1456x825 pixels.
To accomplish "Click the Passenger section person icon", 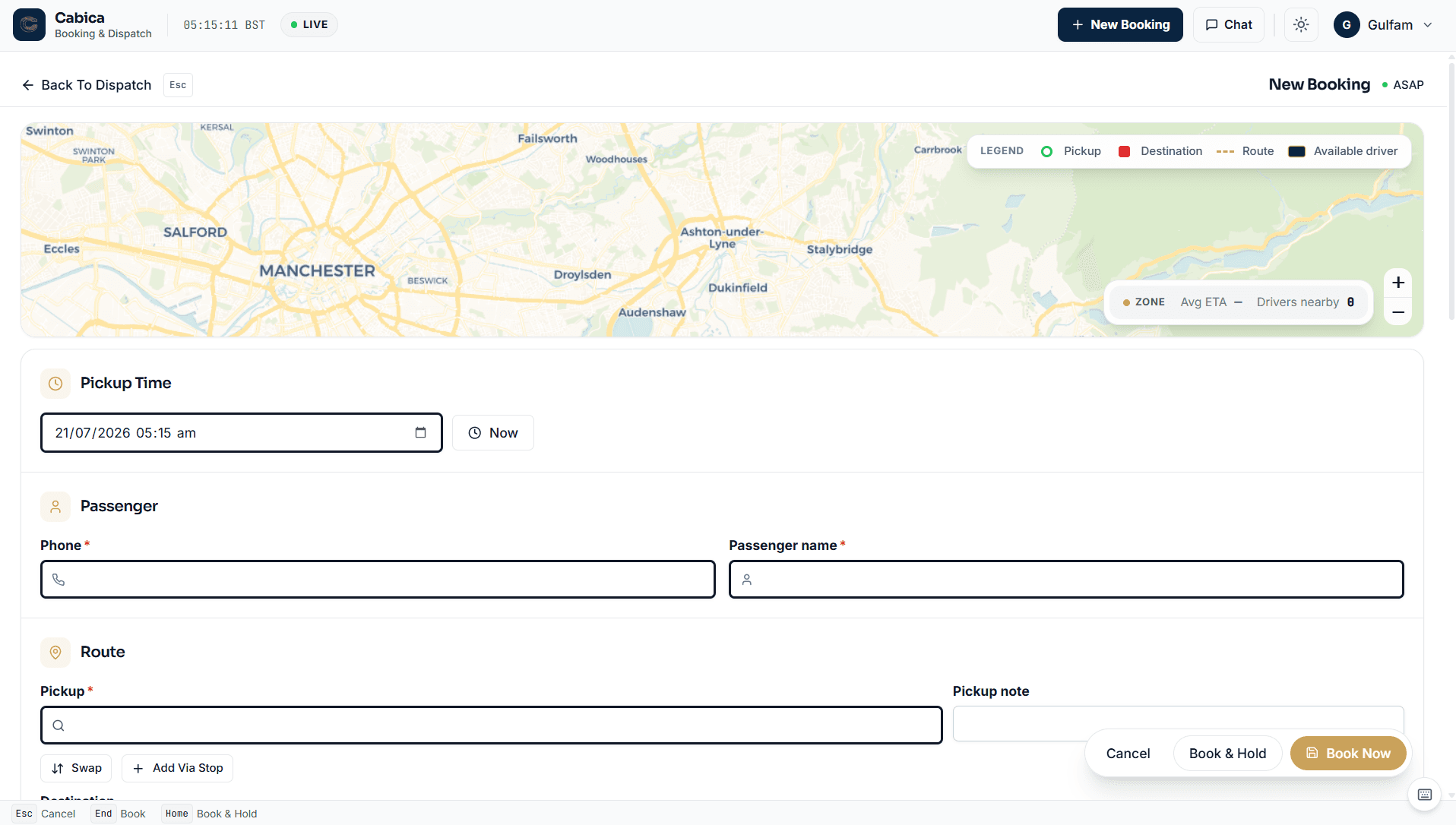I will [x=55, y=507].
